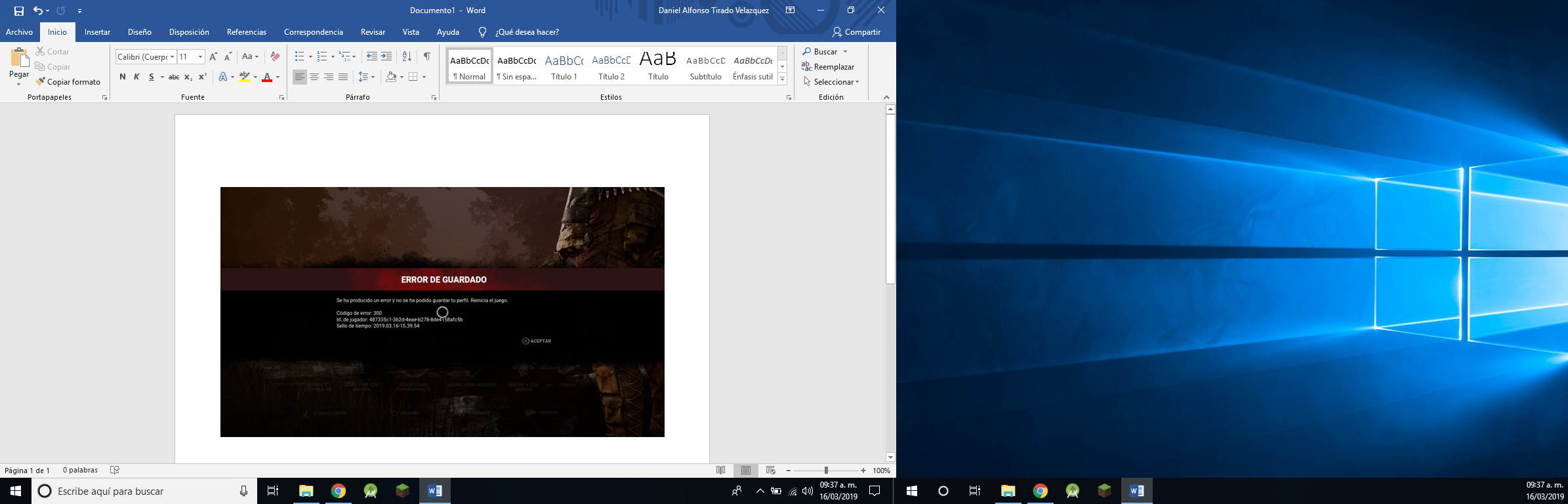Screen dimensions: 1568x504
Task: Click Buscar in the Edición group
Action: click(x=820, y=51)
